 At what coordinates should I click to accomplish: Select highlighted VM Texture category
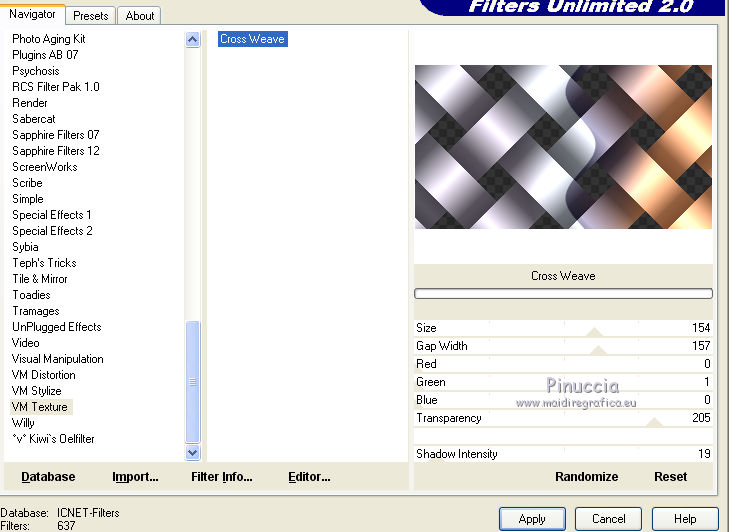[x=40, y=407]
